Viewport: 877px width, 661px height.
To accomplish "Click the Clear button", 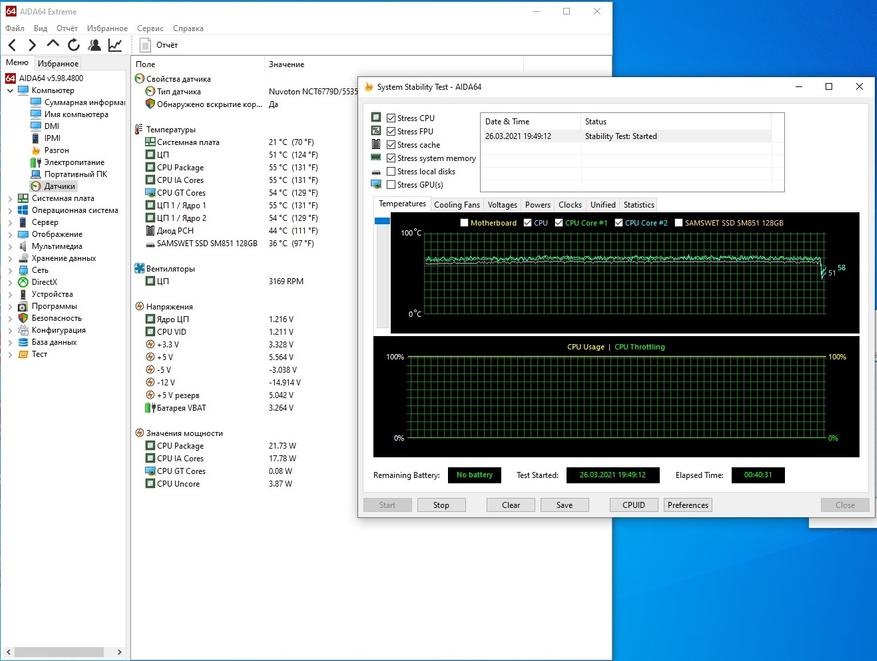I will coord(511,505).
